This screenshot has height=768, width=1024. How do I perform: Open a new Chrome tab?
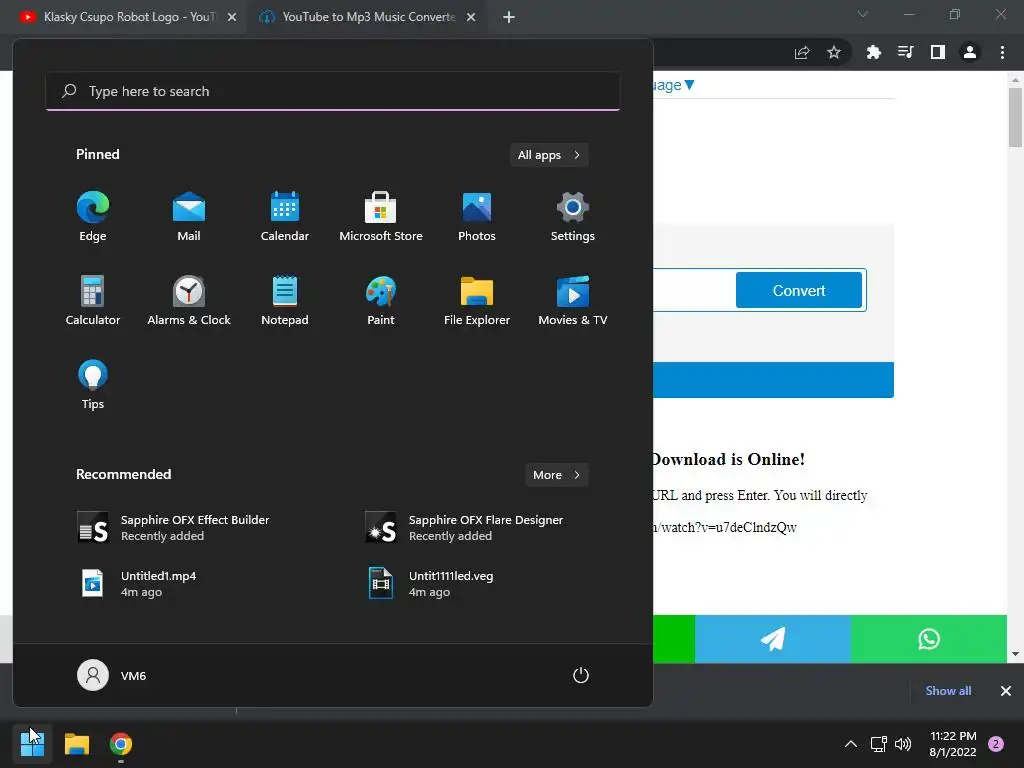point(509,17)
